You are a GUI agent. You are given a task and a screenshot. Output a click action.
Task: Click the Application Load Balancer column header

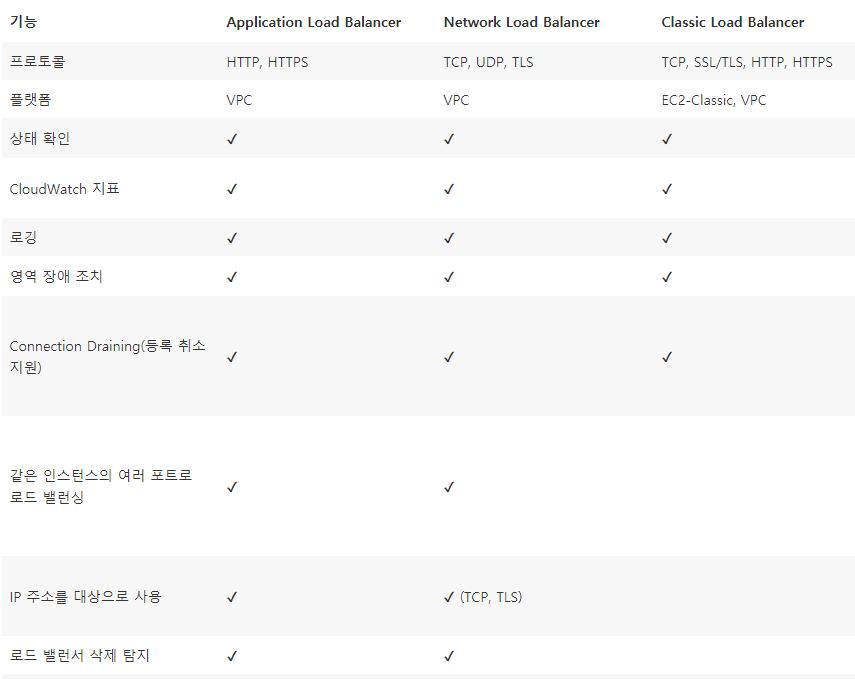tap(314, 22)
